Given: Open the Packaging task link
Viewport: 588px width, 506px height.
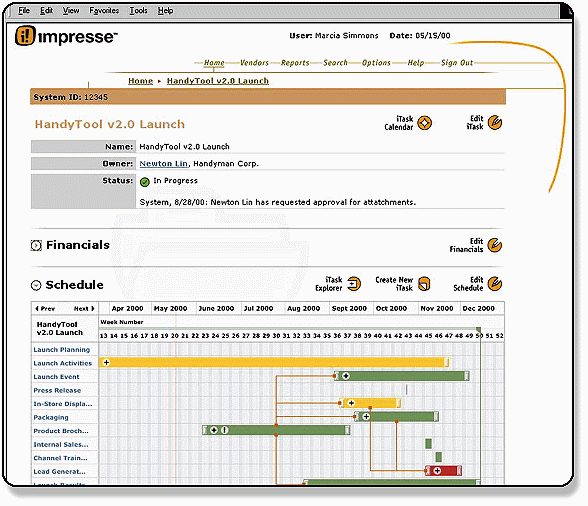Looking at the screenshot, I should point(51,417).
